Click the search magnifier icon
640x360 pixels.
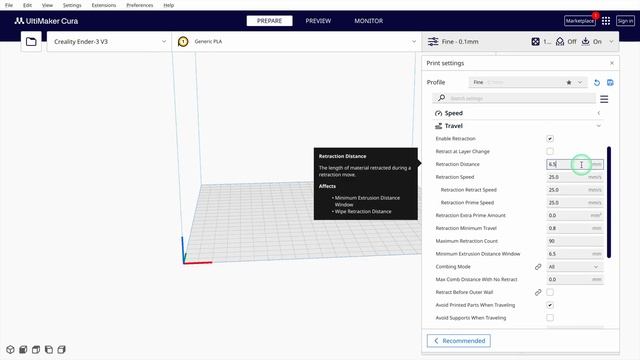[x=441, y=98]
